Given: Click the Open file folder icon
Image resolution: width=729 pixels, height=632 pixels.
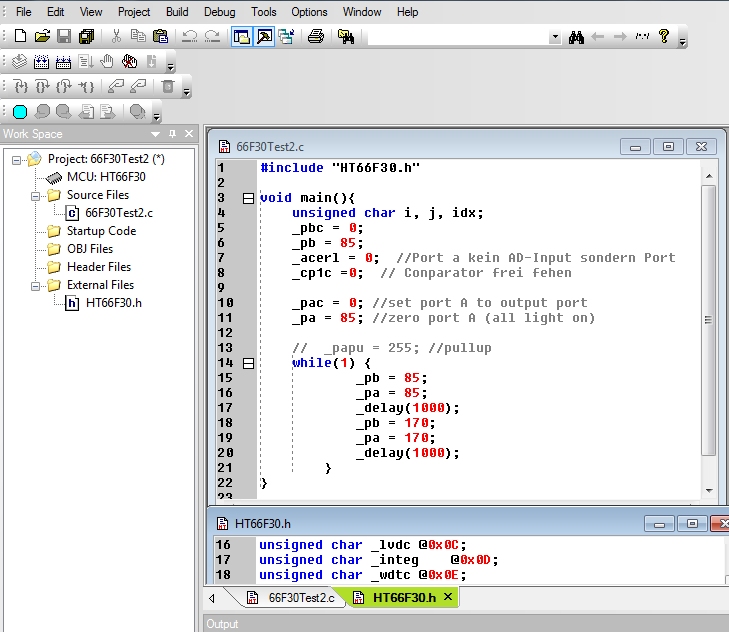Looking at the screenshot, I should coord(42,37).
